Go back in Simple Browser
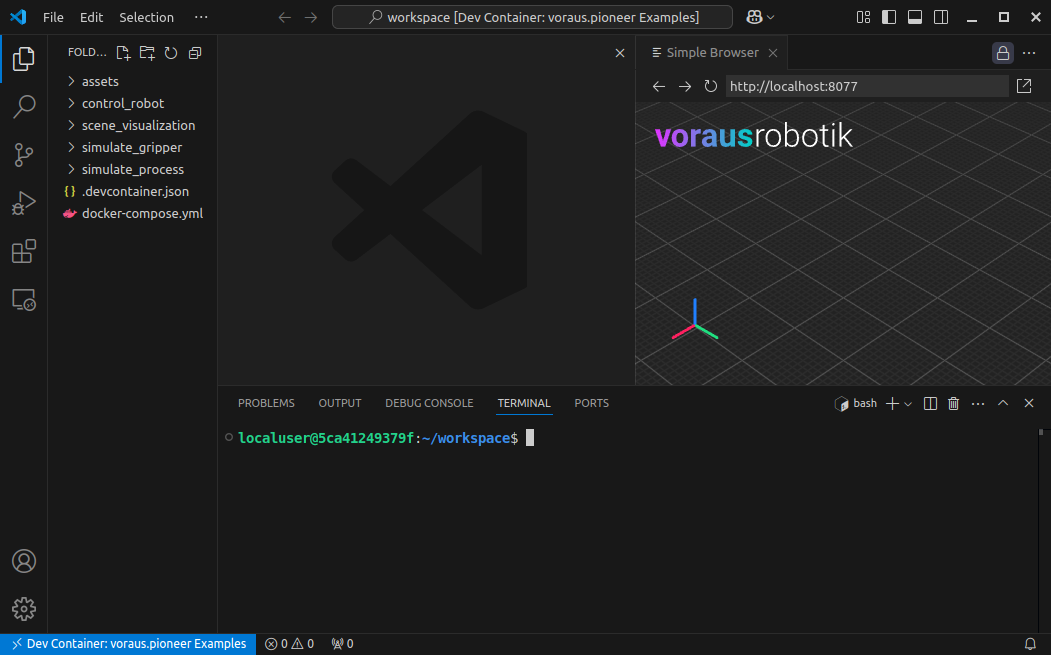 coord(659,86)
